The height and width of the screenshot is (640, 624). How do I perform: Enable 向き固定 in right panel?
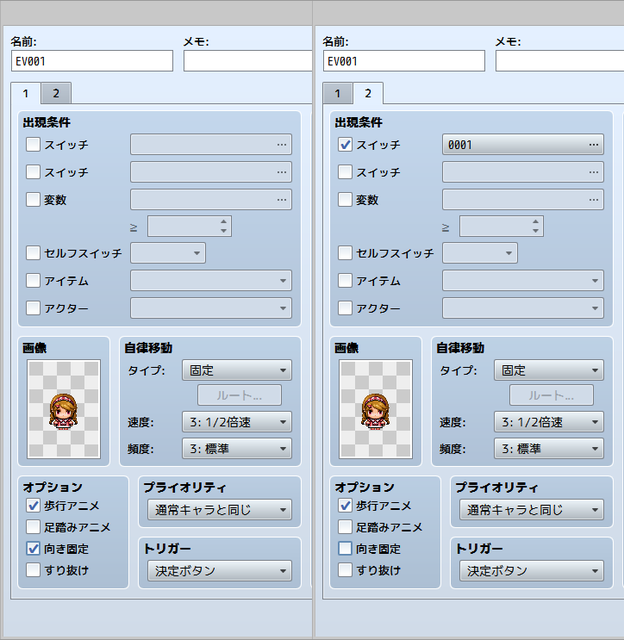click(x=345, y=549)
